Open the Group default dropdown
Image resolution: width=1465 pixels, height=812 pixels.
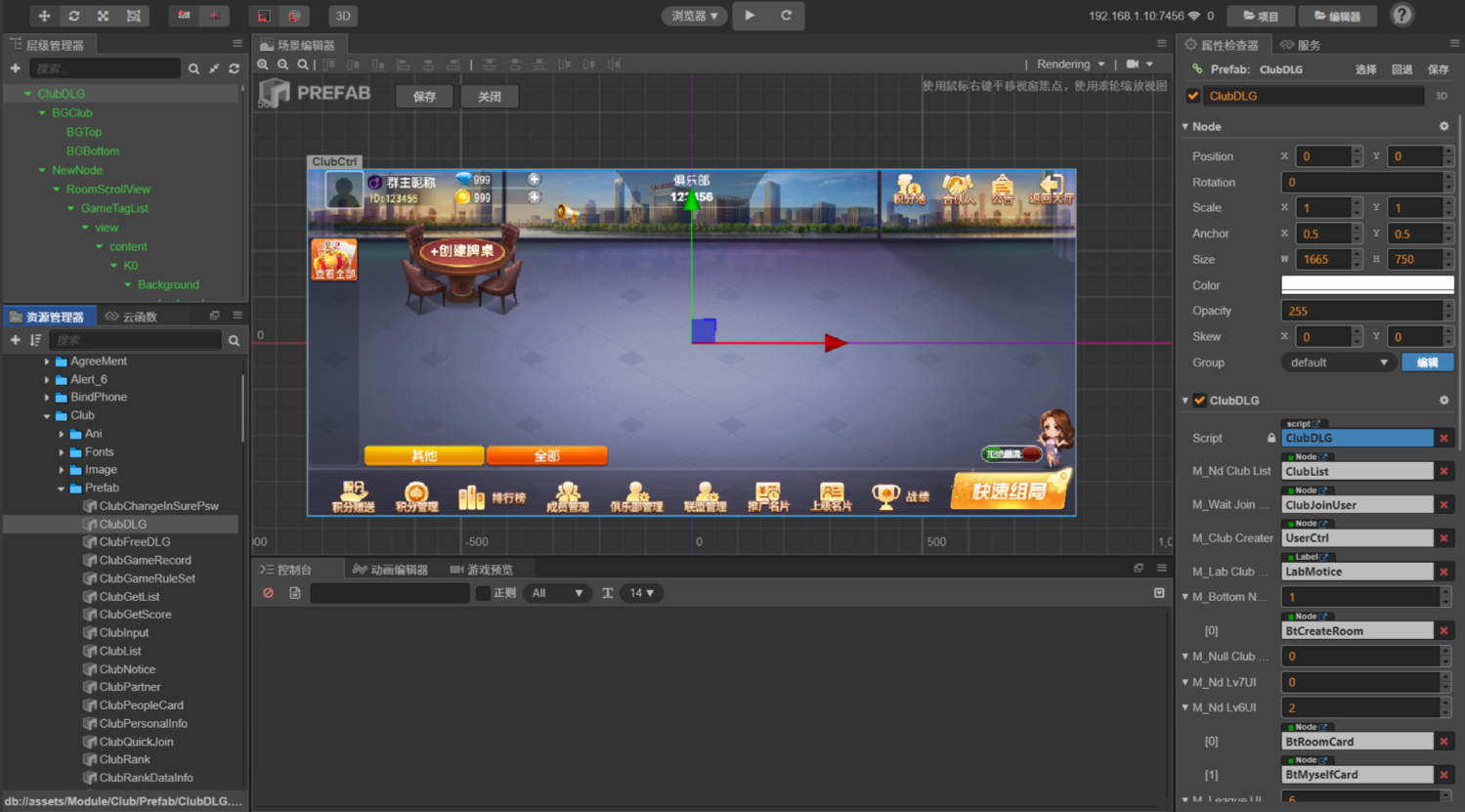[1338, 363]
